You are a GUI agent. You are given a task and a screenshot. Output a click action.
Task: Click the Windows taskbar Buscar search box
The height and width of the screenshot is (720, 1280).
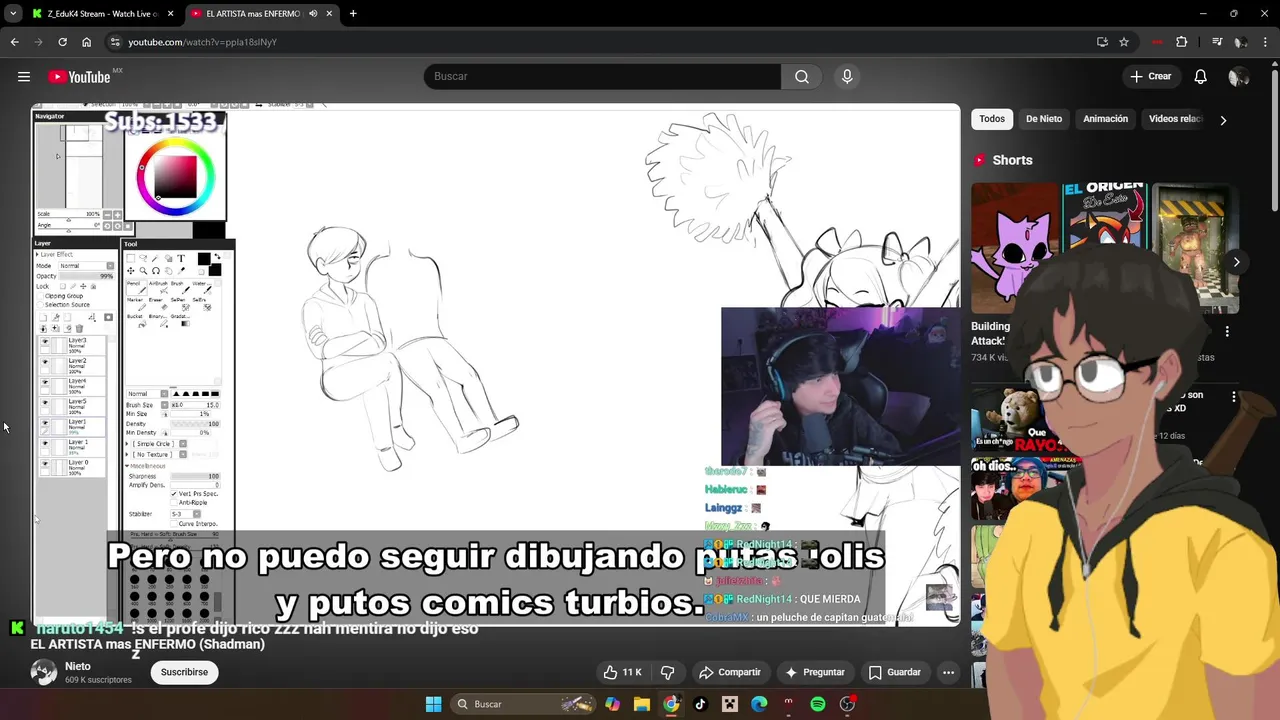[523, 704]
